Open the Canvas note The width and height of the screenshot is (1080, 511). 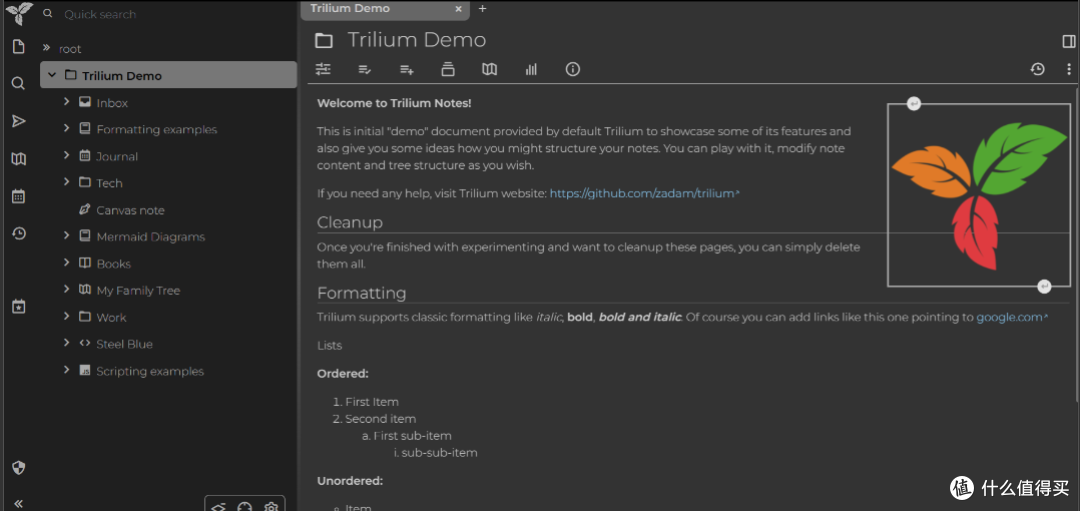pos(130,210)
